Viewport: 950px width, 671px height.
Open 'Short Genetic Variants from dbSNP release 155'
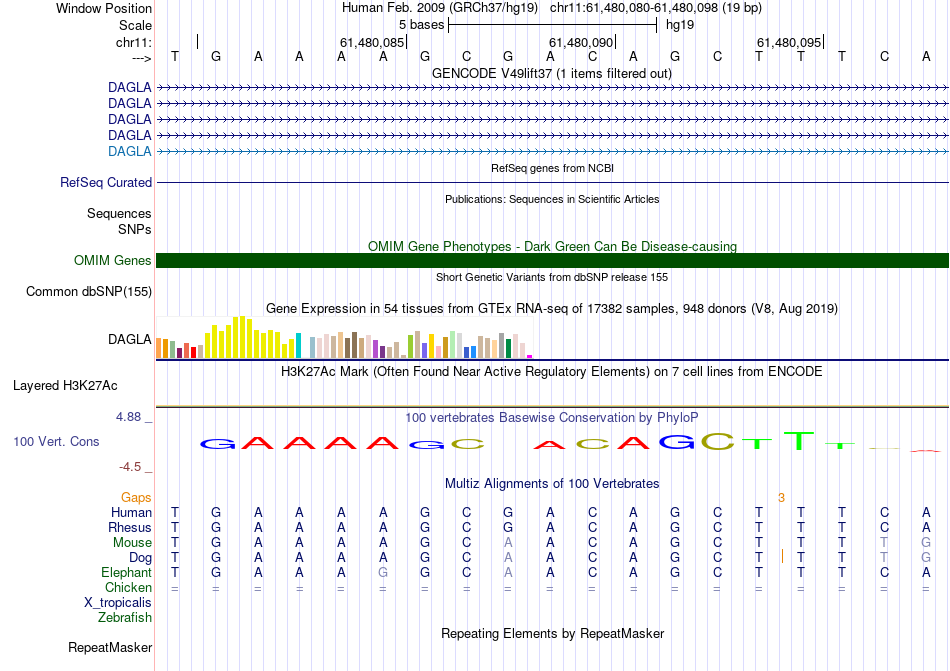pos(552,277)
